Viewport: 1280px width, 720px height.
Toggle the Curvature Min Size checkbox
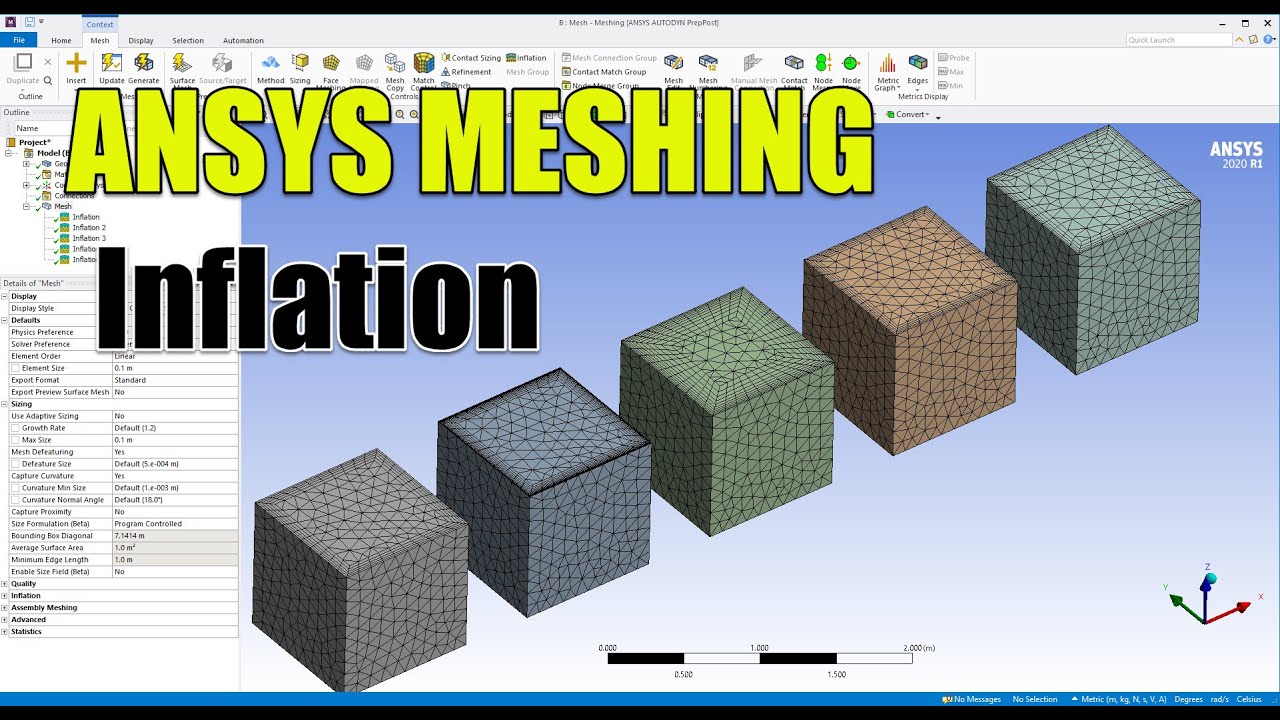click(x=15, y=488)
